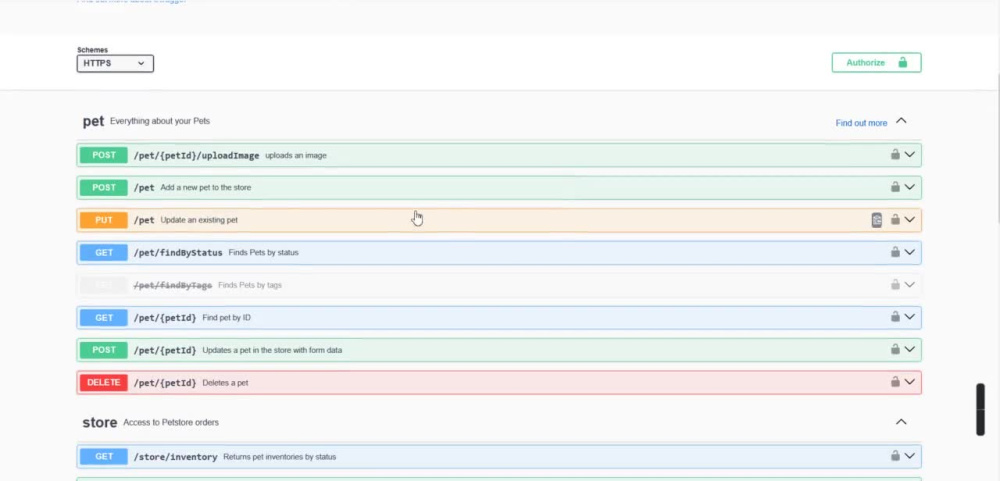Click lock icon on store inventory row
The width and height of the screenshot is (1000, 481).
895,455
